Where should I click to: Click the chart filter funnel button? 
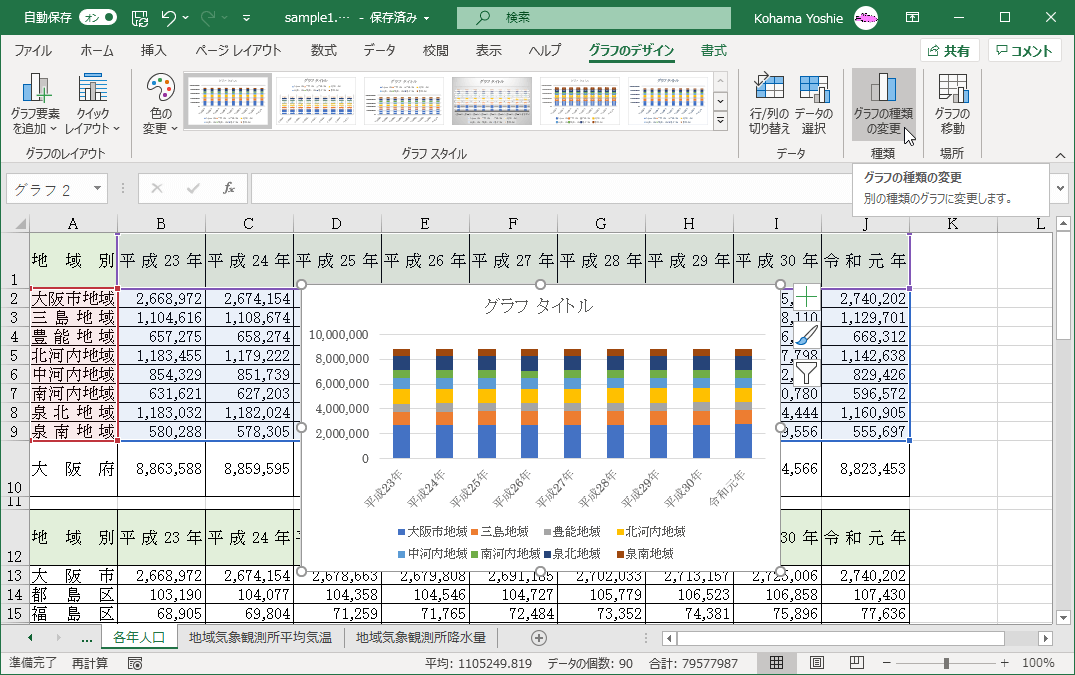(x=806, y=373)
